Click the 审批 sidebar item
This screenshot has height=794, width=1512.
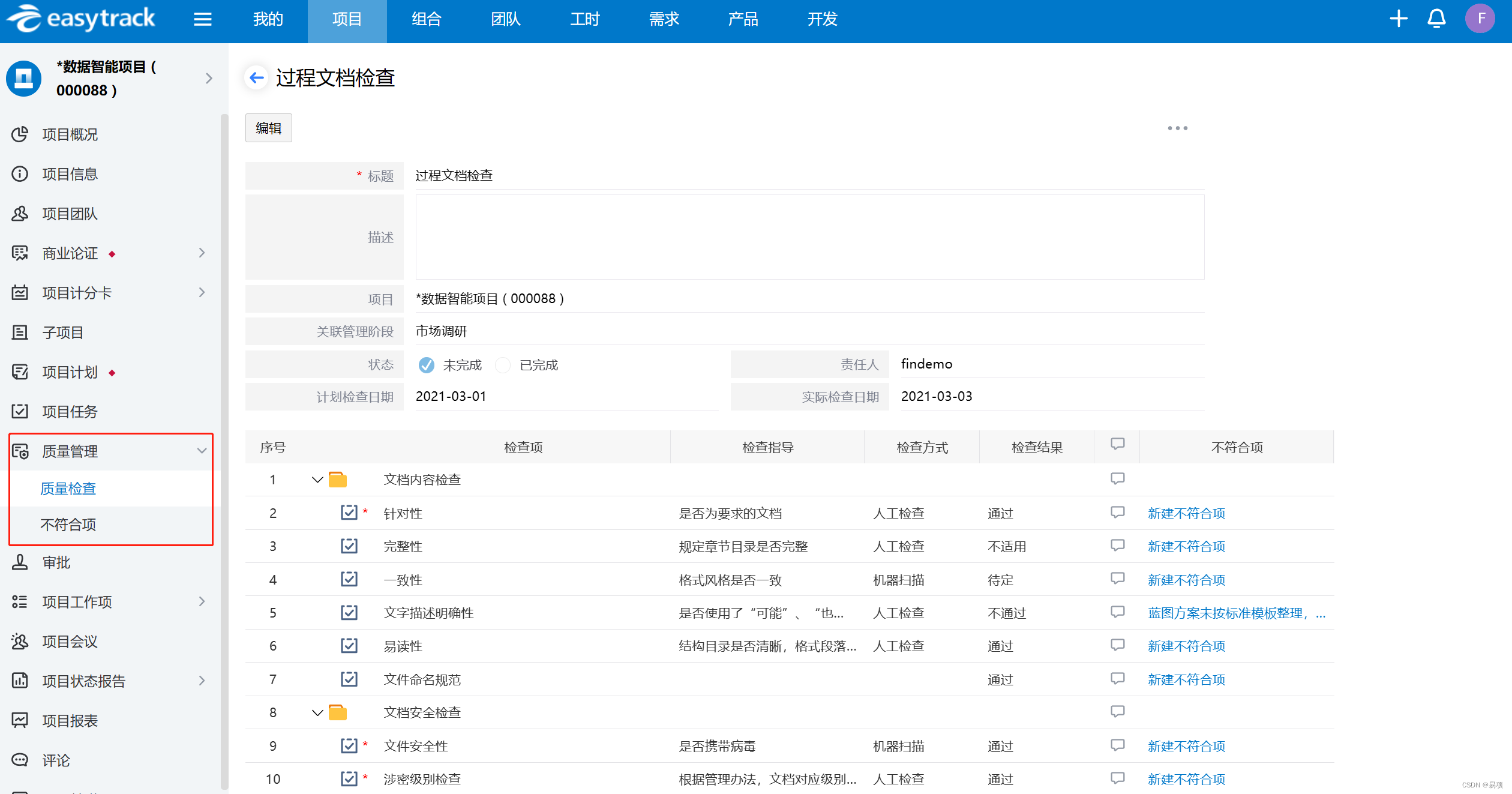click(x=56, y=562)
